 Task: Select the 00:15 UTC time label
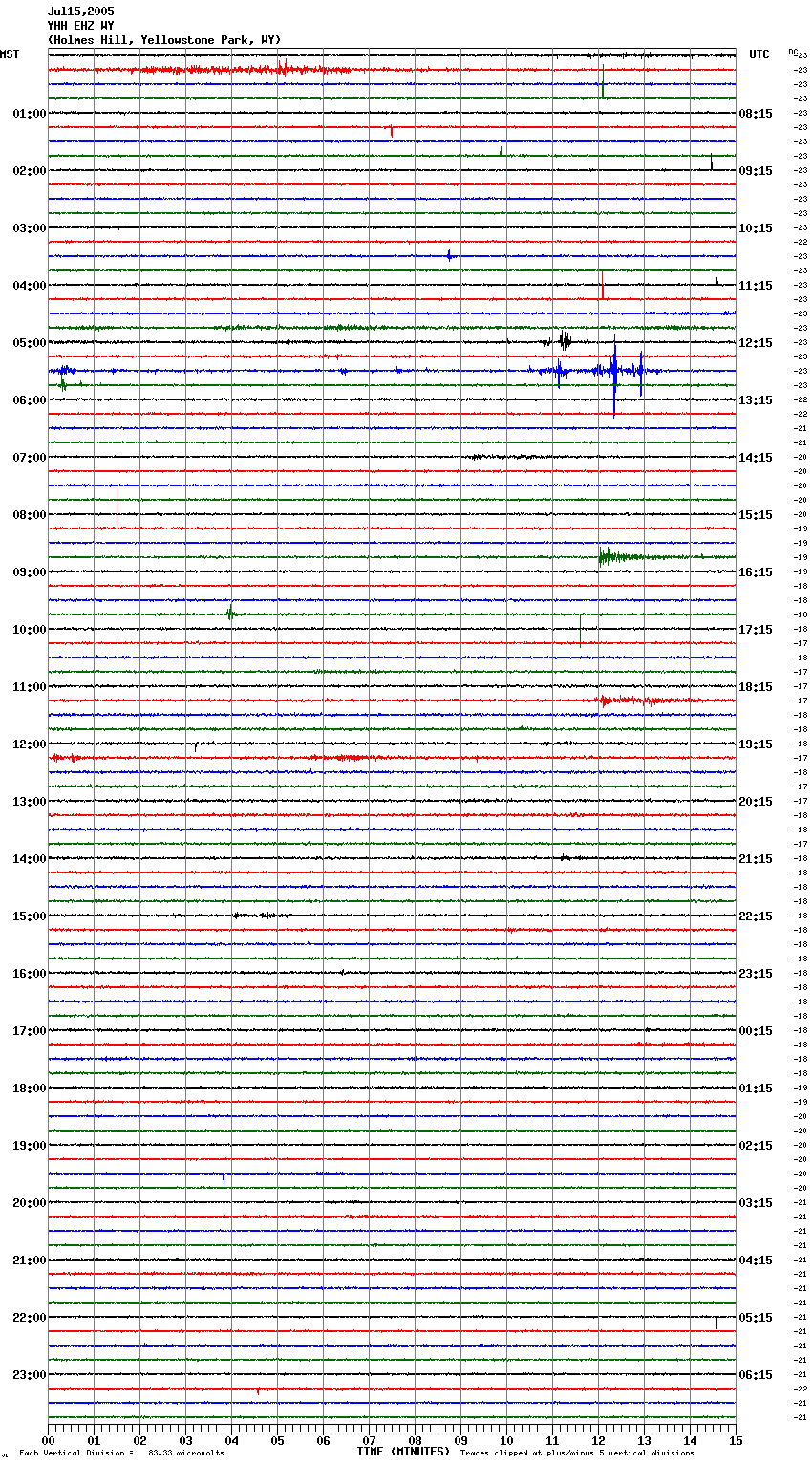(756, 1031)
